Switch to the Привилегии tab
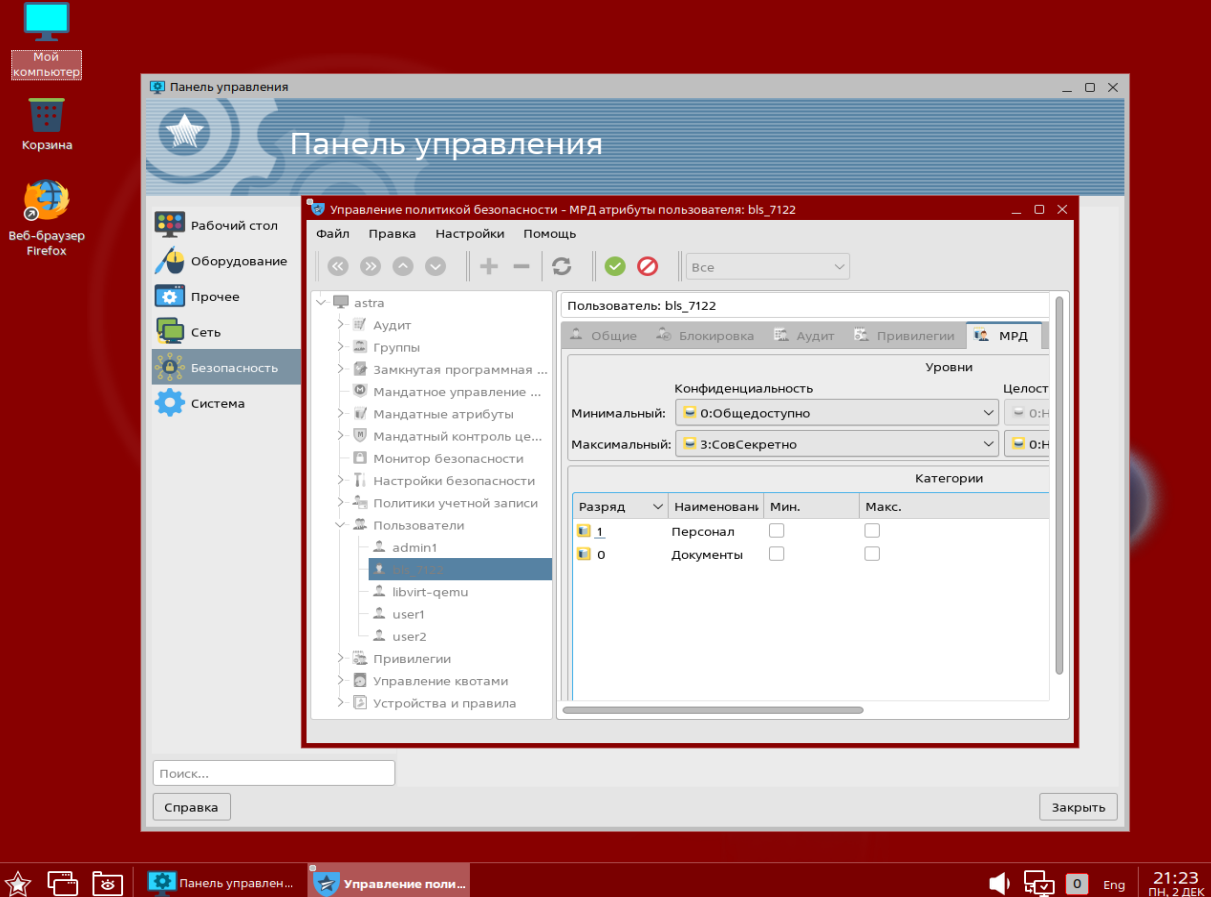The height and width of the screenshot is (897, 1211). click(905, 336)
